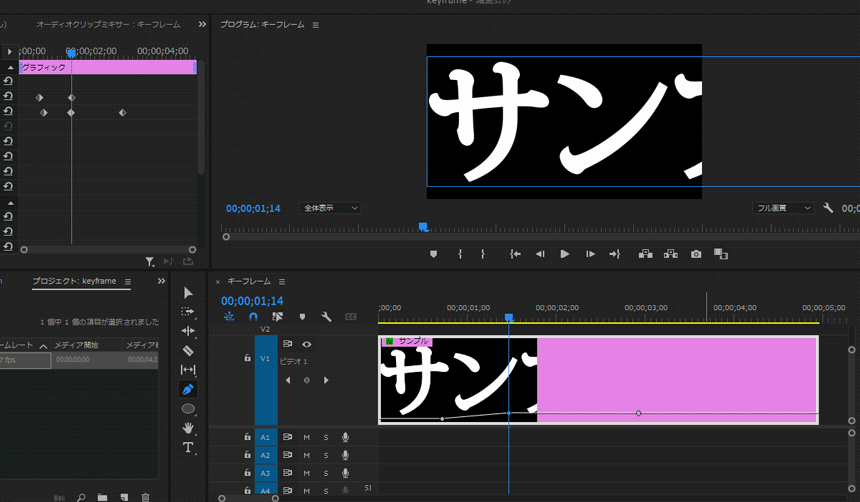Export frame with the camera icon

click(x=696, y=254)
